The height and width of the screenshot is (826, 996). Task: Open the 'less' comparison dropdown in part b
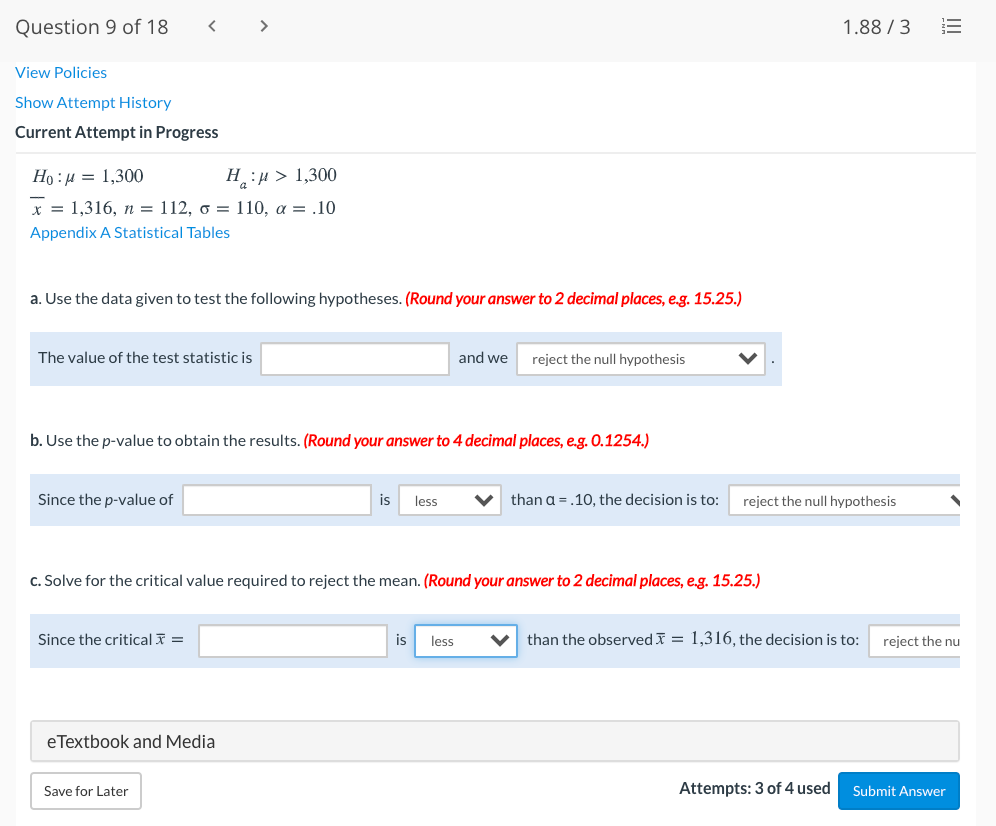449,499
